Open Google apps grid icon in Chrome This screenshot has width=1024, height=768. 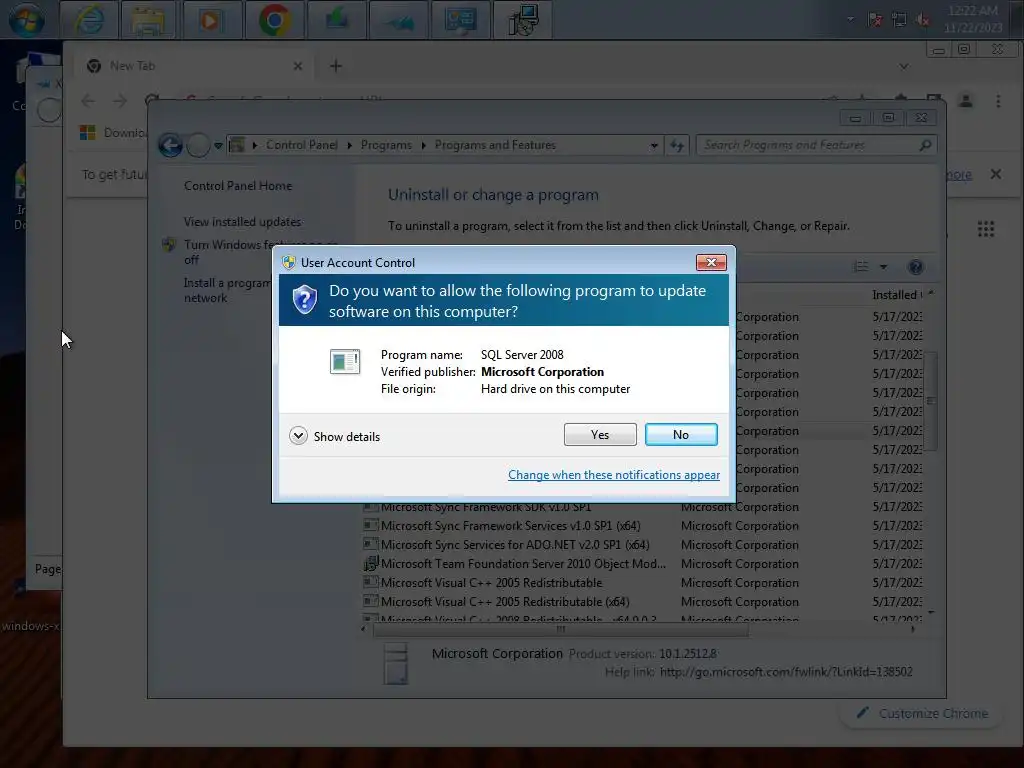click(x=985, y=229)
